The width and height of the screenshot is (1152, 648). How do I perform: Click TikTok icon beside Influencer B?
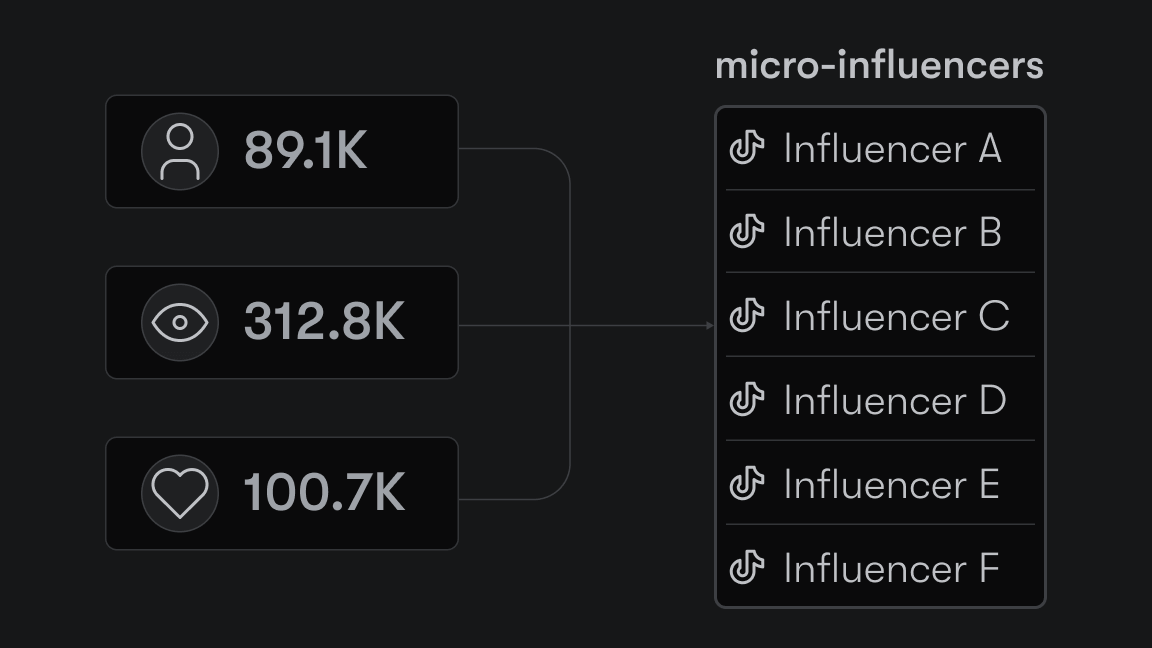pyautogui.click(x=746, y=232)
